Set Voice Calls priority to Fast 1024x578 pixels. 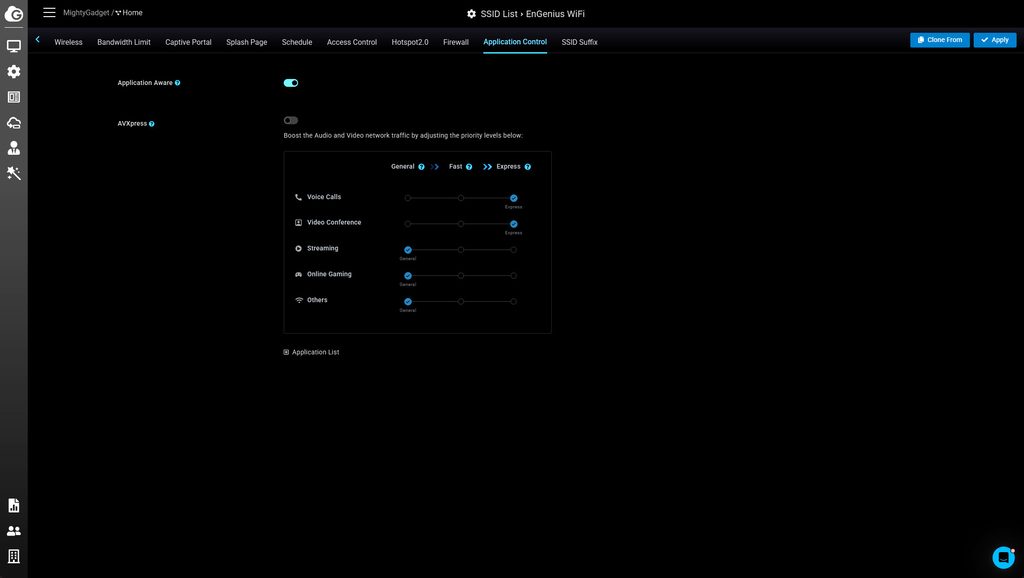(460, 198)
